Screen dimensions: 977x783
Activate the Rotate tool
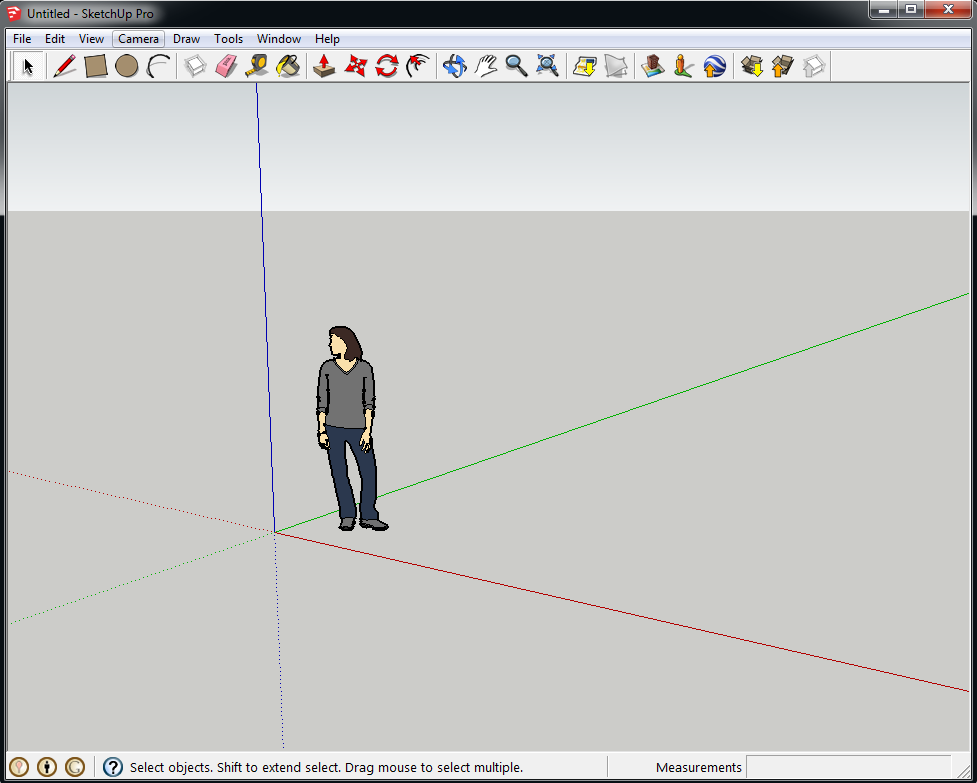pyautogui.click(x=386, y=67)
